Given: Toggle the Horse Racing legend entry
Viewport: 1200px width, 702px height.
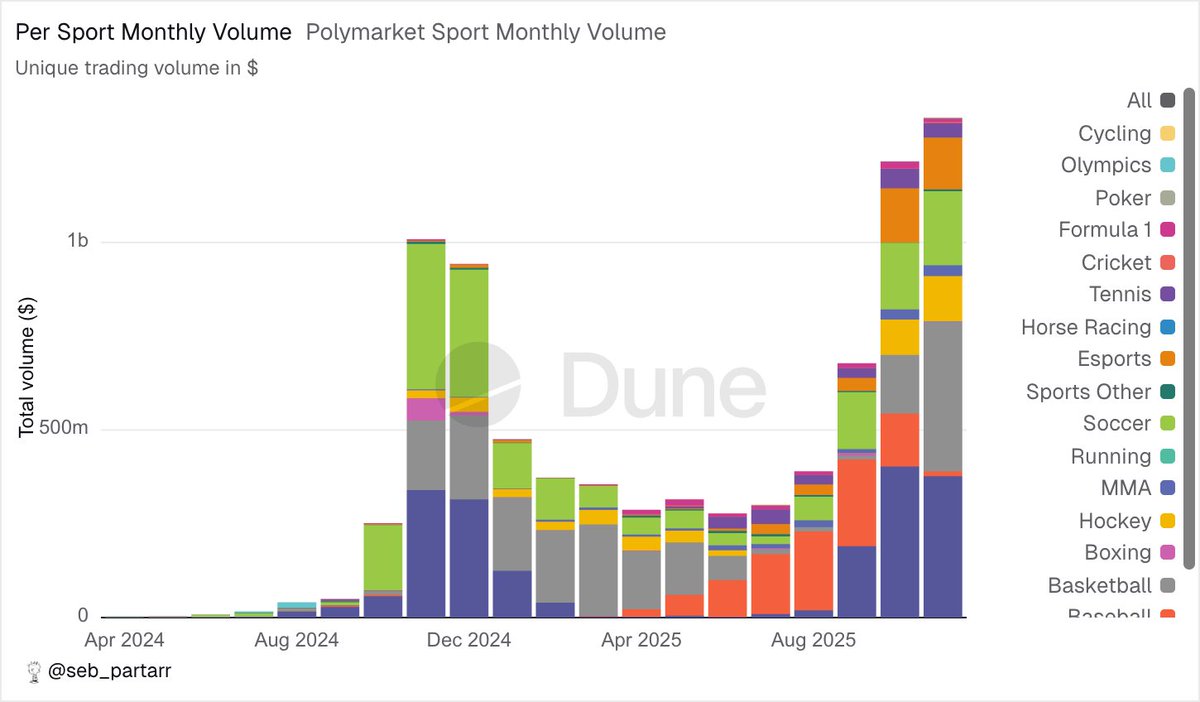Looking at the screenshot, I should pyautogui.click(x=1098, y=327).
